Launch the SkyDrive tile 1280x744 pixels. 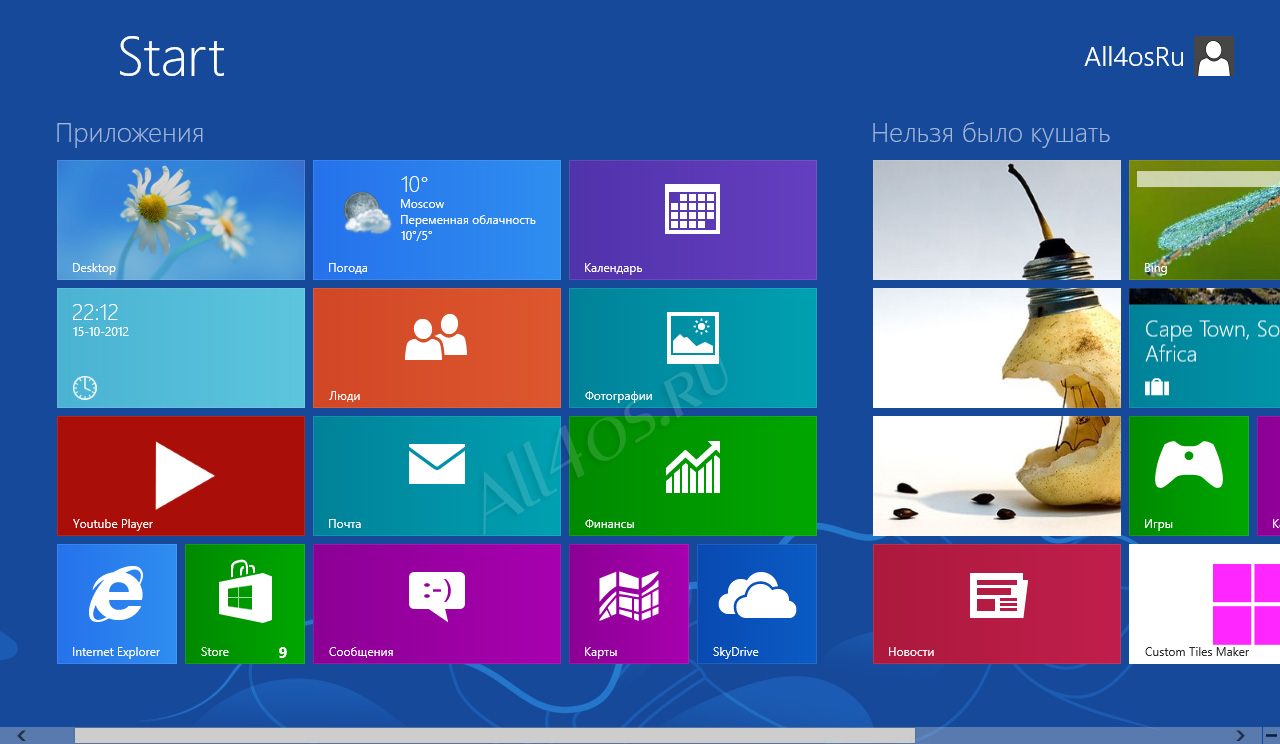coord(757,604)
